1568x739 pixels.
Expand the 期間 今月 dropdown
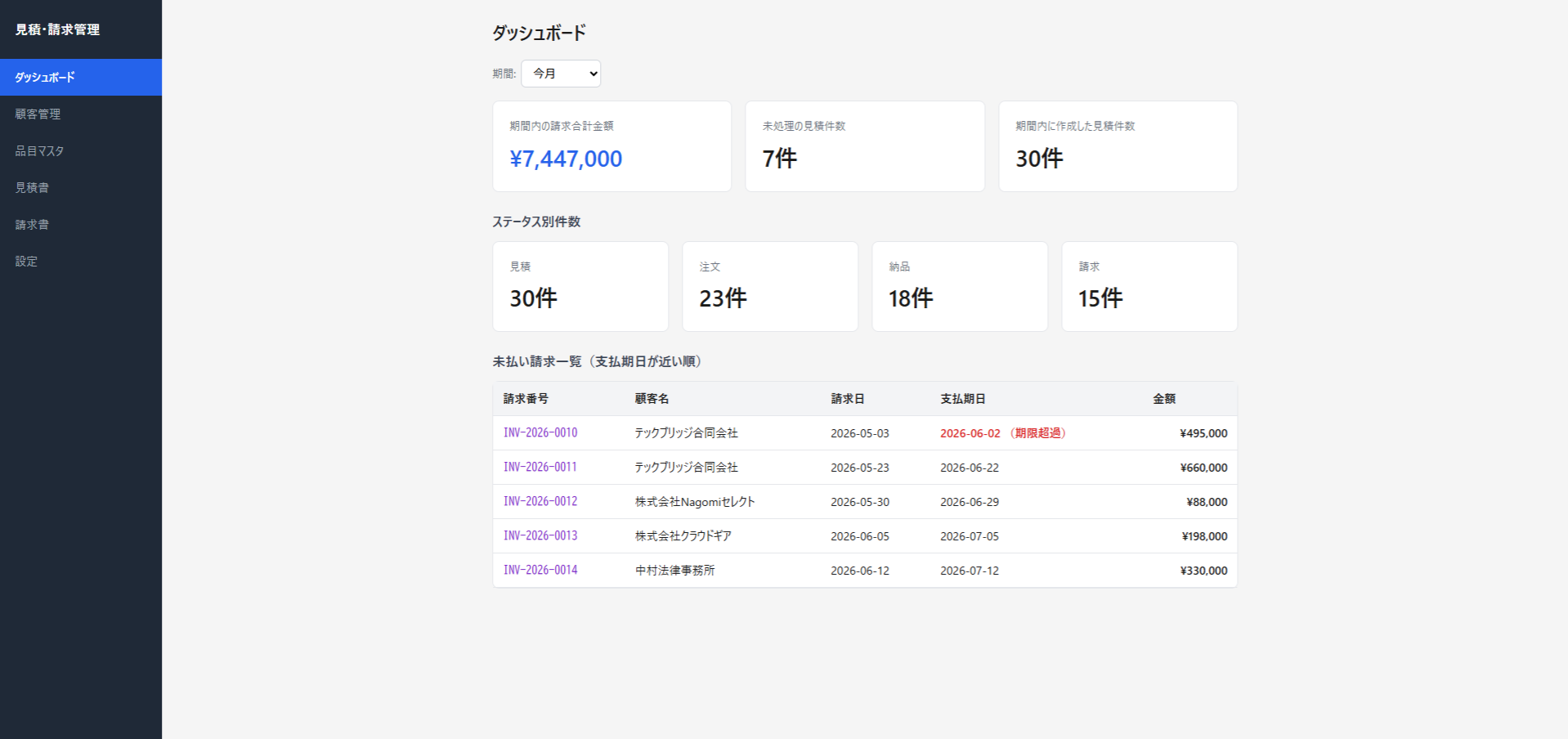pos(561,74)
